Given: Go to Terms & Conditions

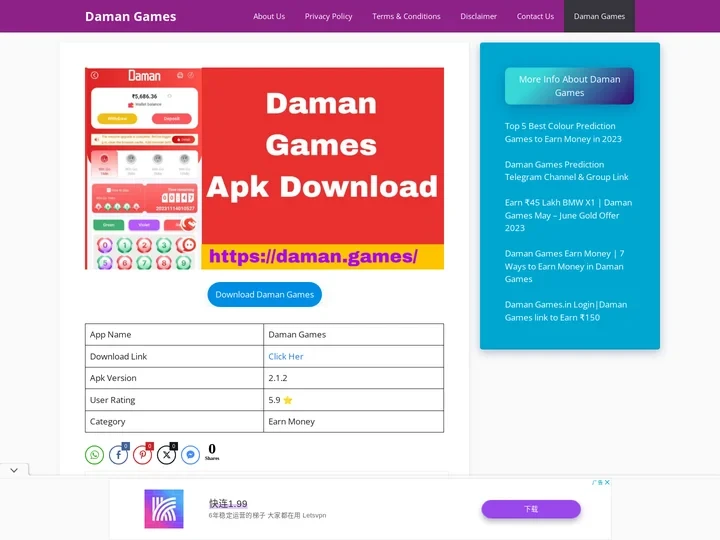Looking at the screenshot, I should click(406, 16).
